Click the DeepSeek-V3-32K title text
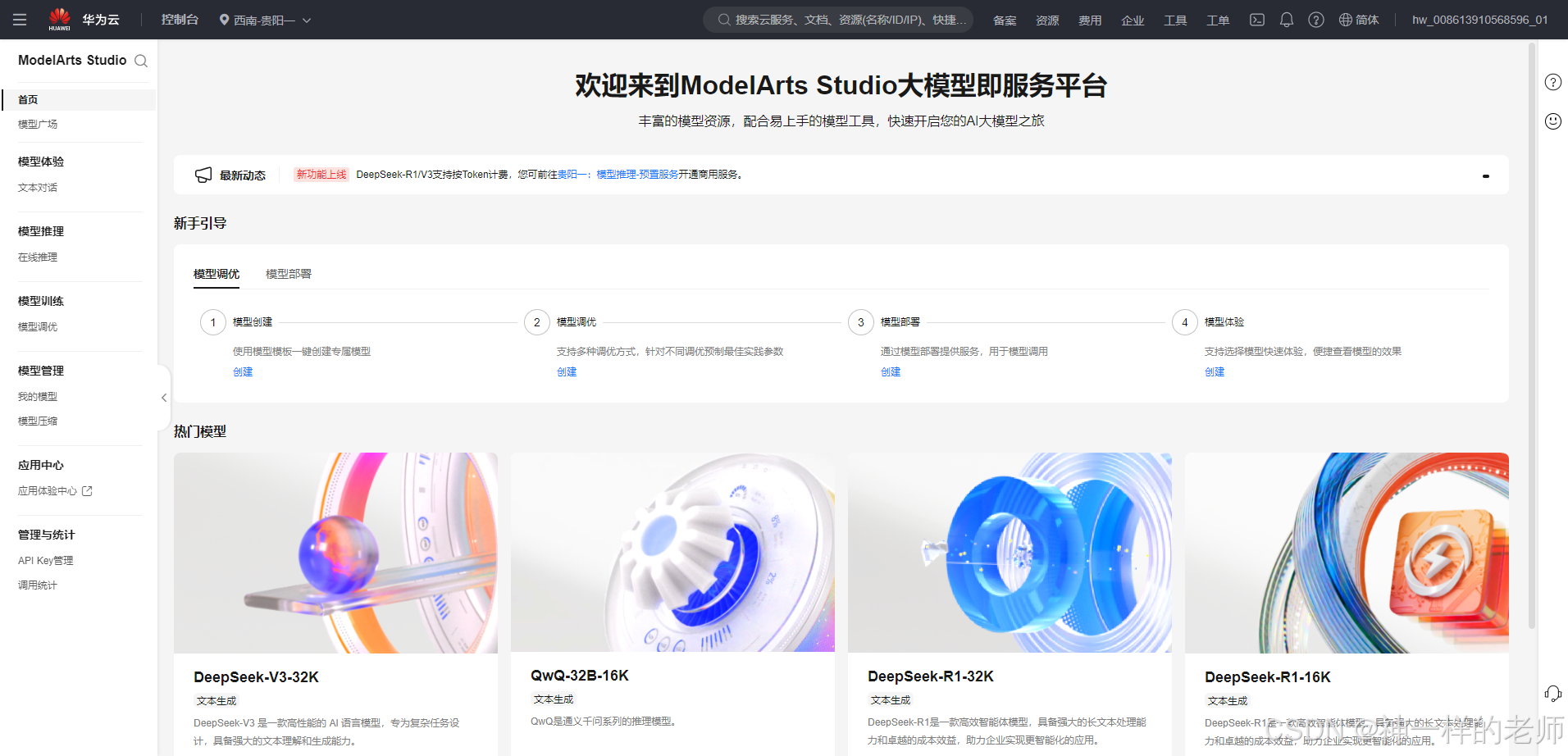This screenshot has width=1568, height=756. click(256, 677)
